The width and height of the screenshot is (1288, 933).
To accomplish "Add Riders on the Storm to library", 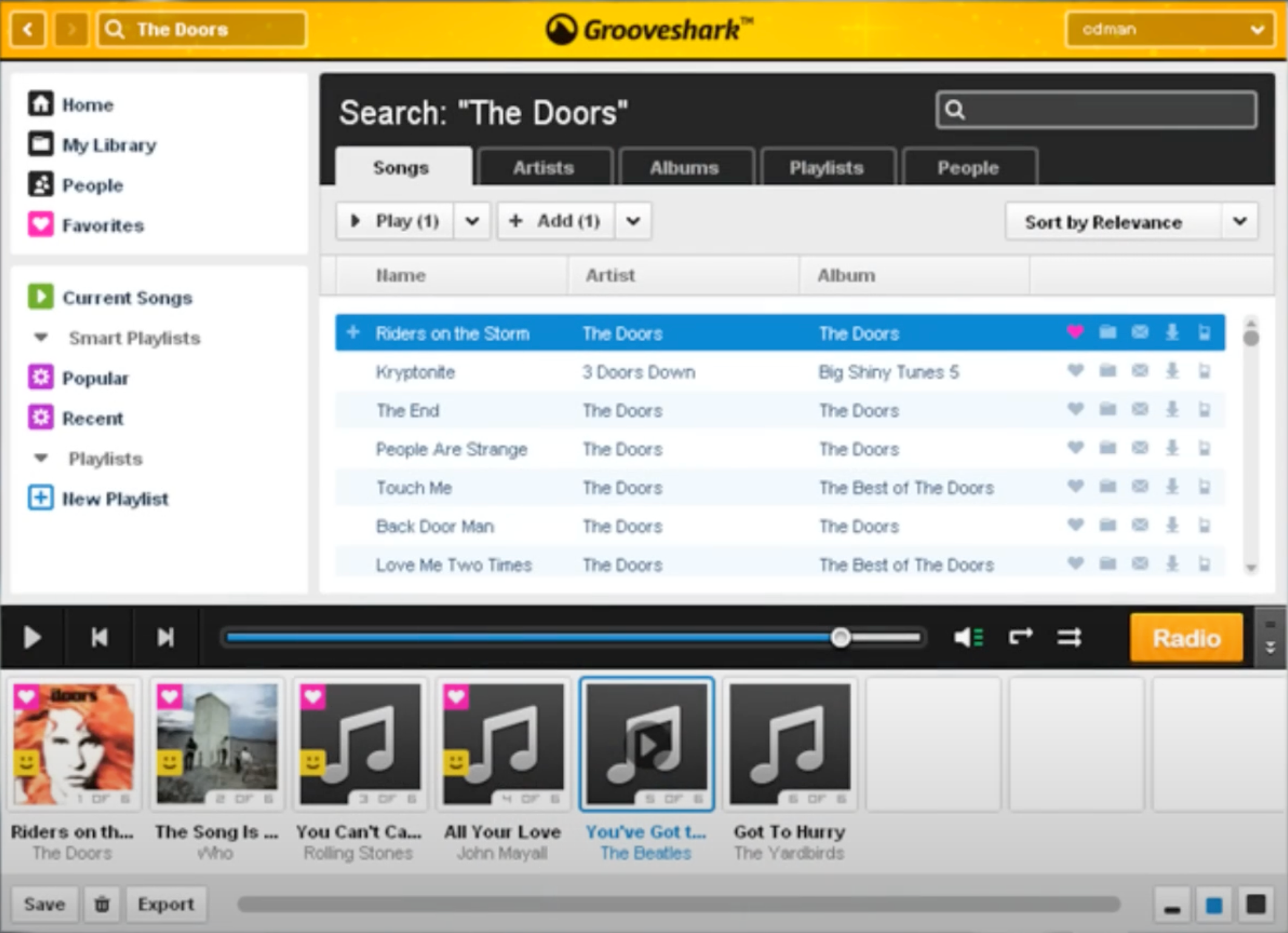I will pos(1107,332).
